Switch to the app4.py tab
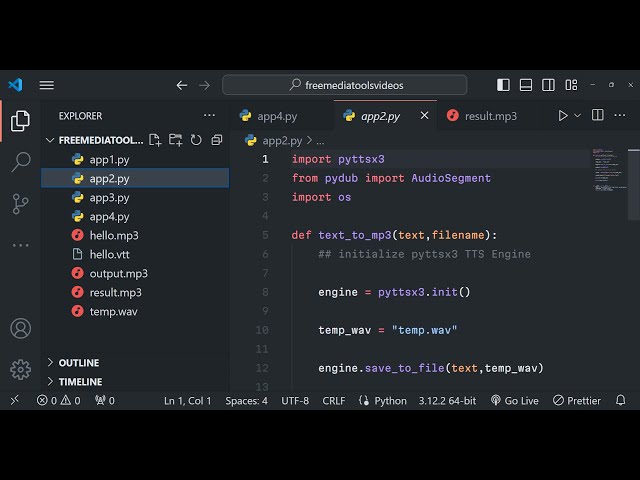The width and height of the screenshot is (640, 480). (x=277, y=116)
